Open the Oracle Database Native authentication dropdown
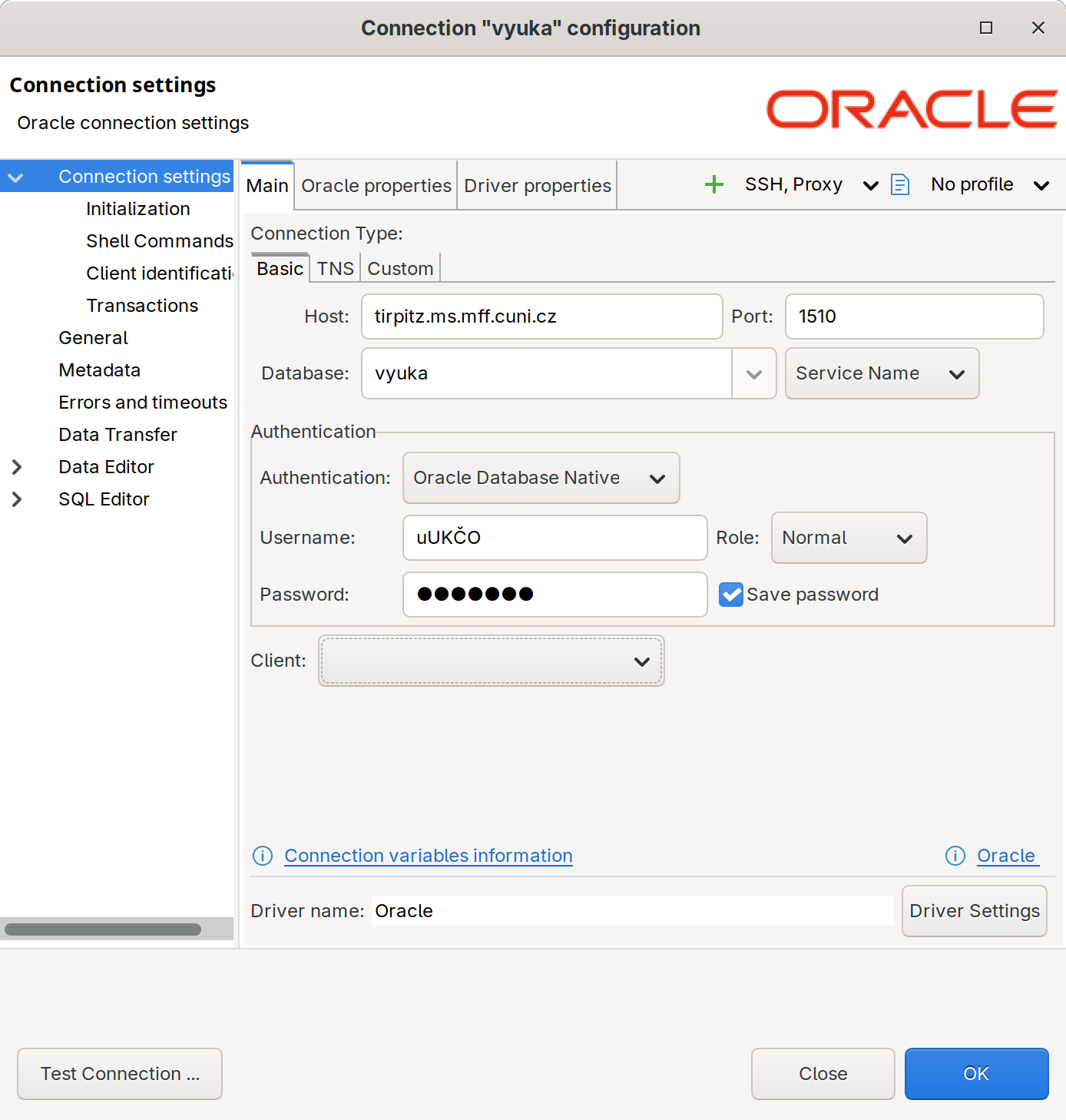Viewport: 1066px width, 1120px height. [x=541, y=478]
